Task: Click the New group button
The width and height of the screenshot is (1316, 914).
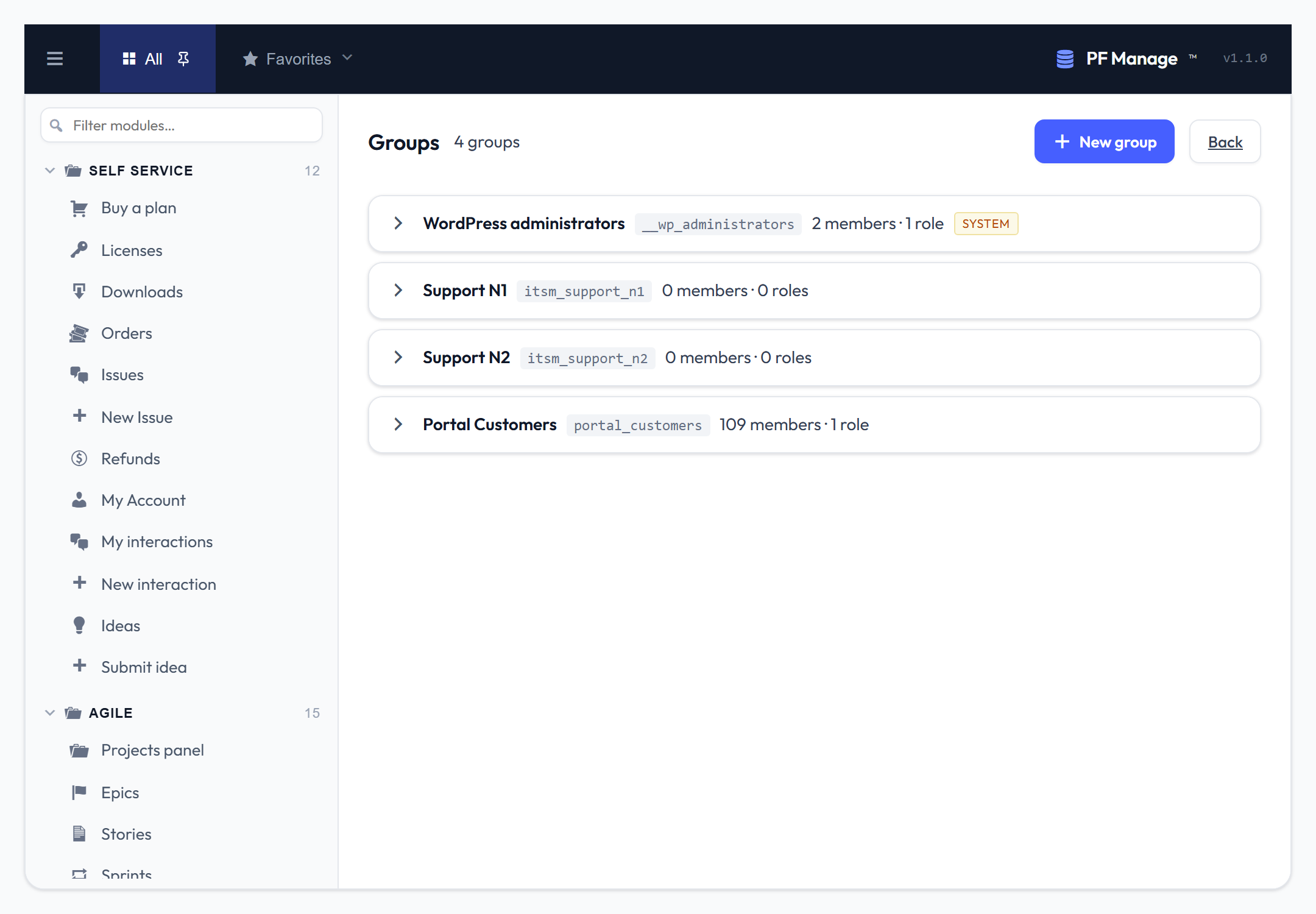Action: [x=1104, y=141]
